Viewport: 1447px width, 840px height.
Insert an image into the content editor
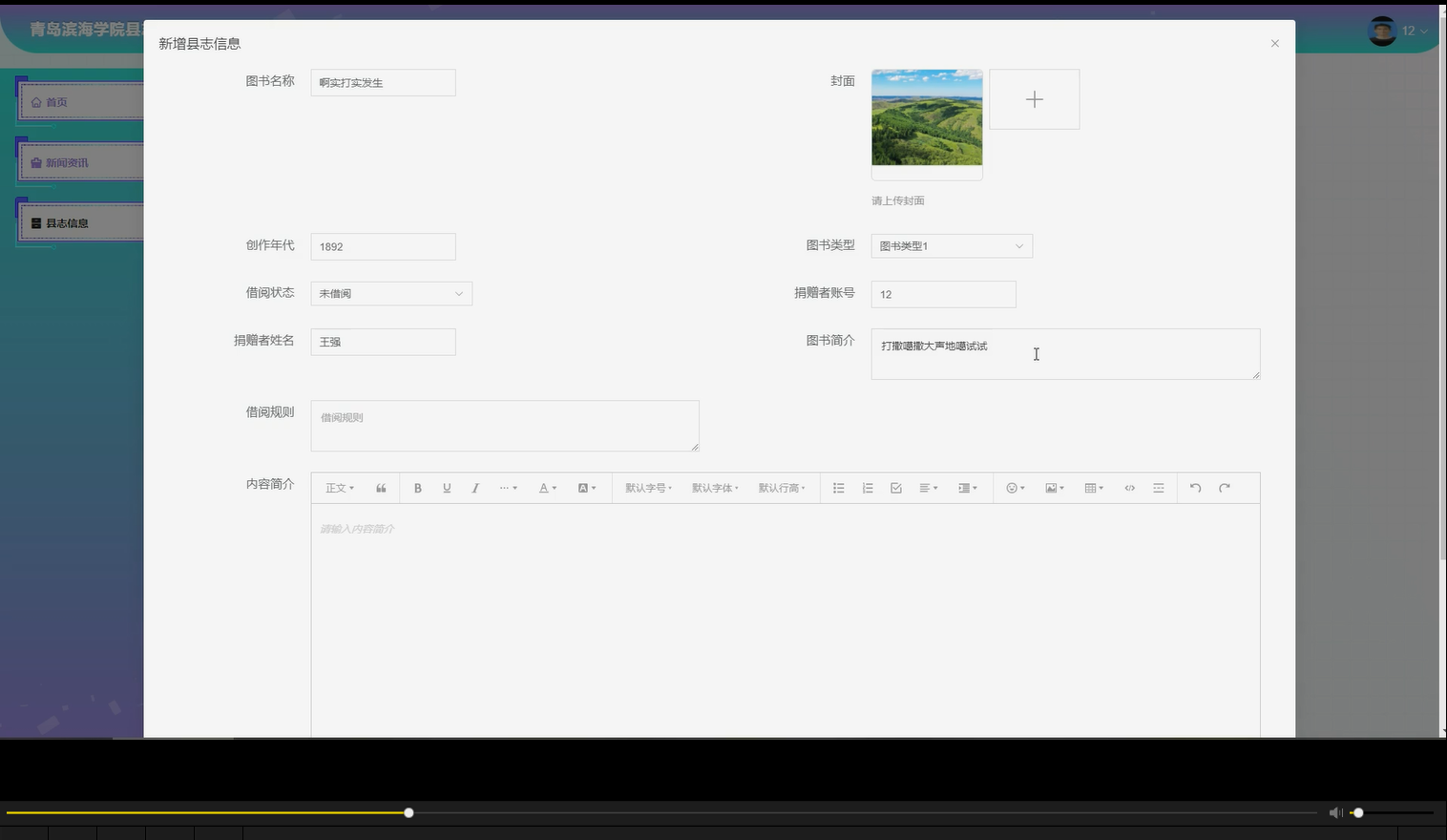point(1053,488)
